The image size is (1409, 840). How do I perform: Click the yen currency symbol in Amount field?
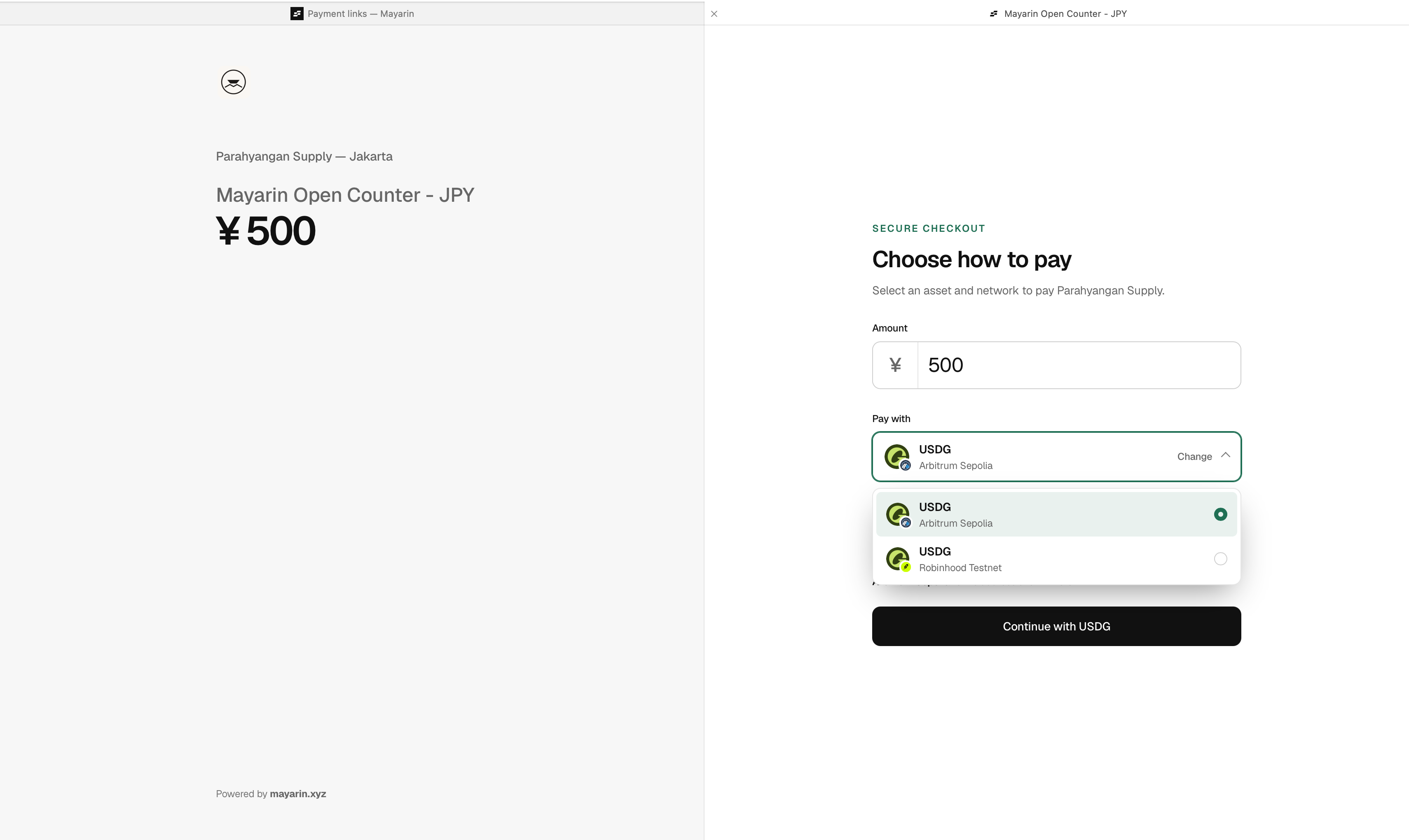[895, 365]
